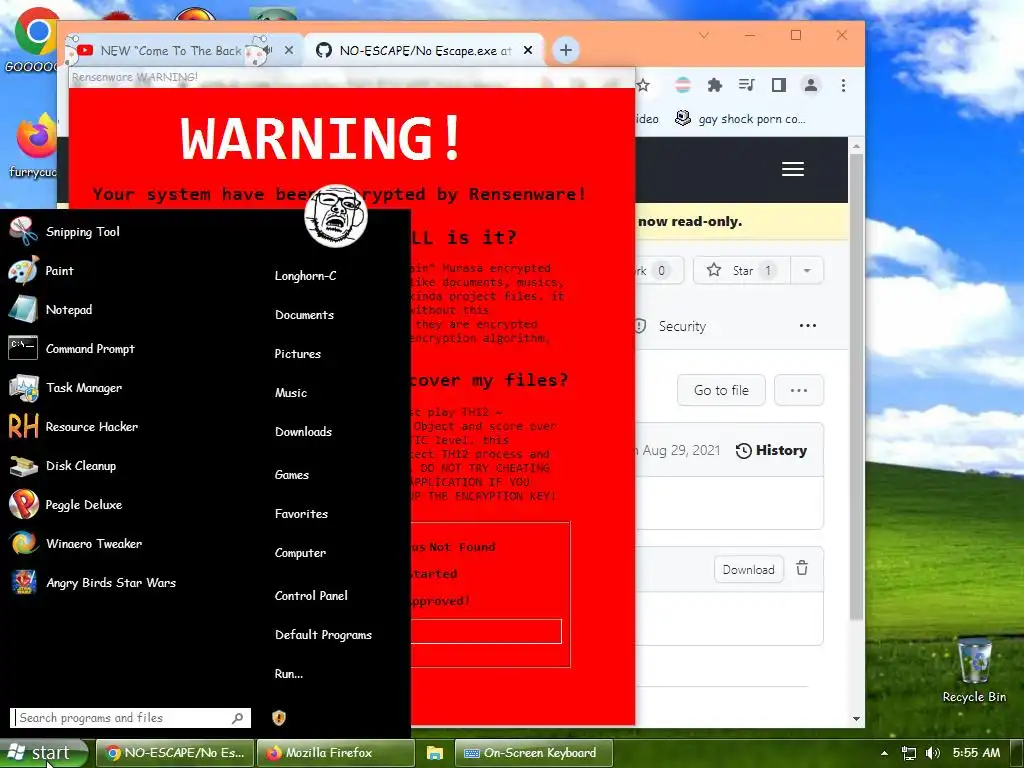Toggle Chrome side panel
1024x768 pixels.
(778, 85)
